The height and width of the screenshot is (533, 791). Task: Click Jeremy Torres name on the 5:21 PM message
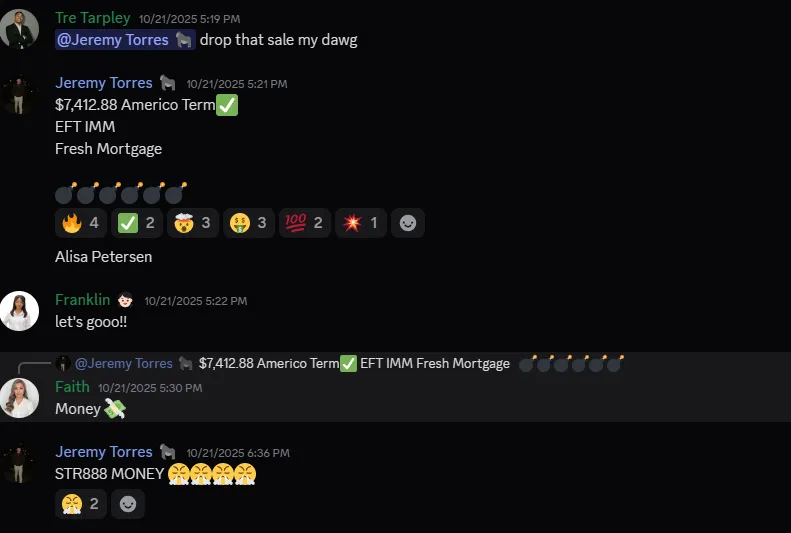point(104,83)
